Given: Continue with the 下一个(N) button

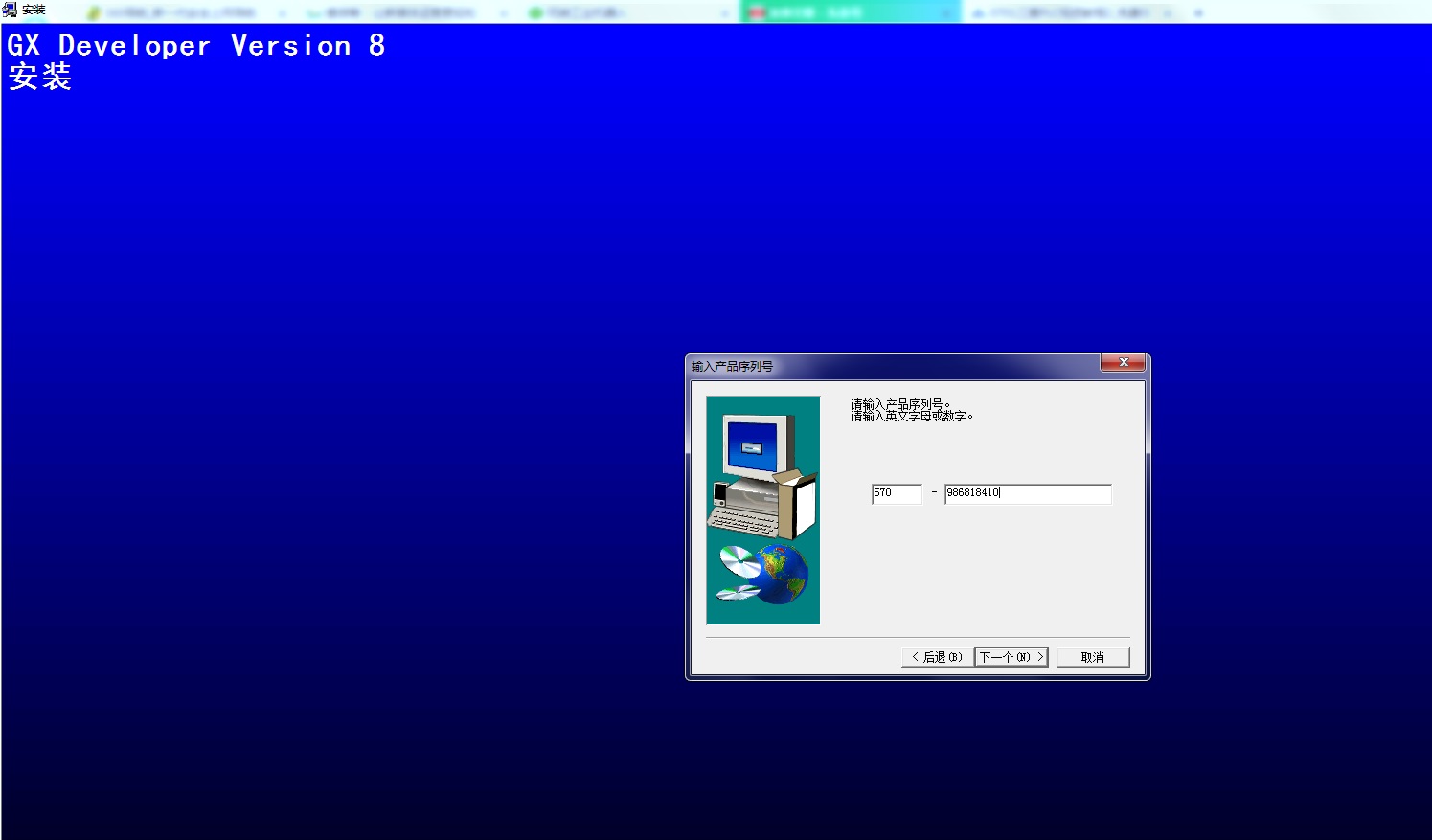Looking at the screenshot, I should click(1011, 657).
